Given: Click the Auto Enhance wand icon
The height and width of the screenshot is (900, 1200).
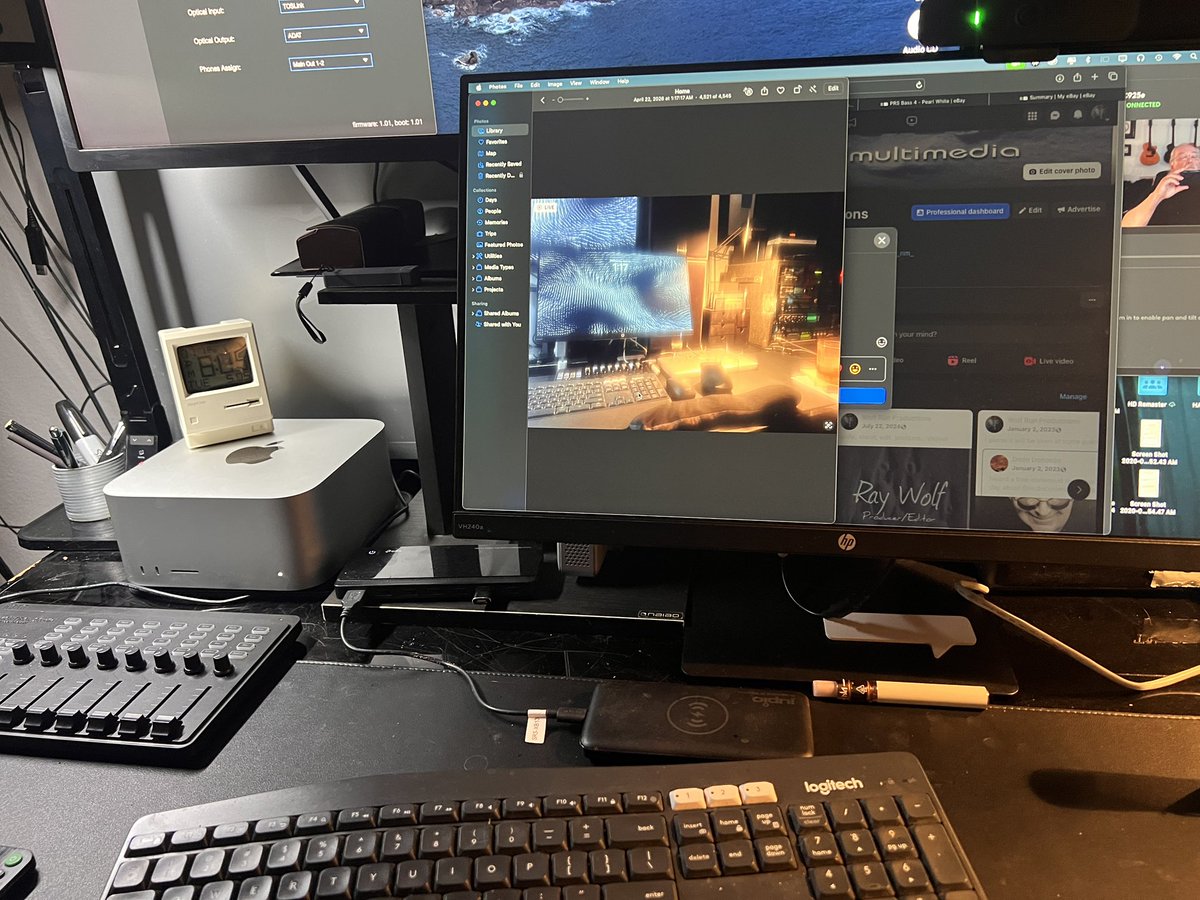Looking at the screenshot, I should [x=813, y=90].
